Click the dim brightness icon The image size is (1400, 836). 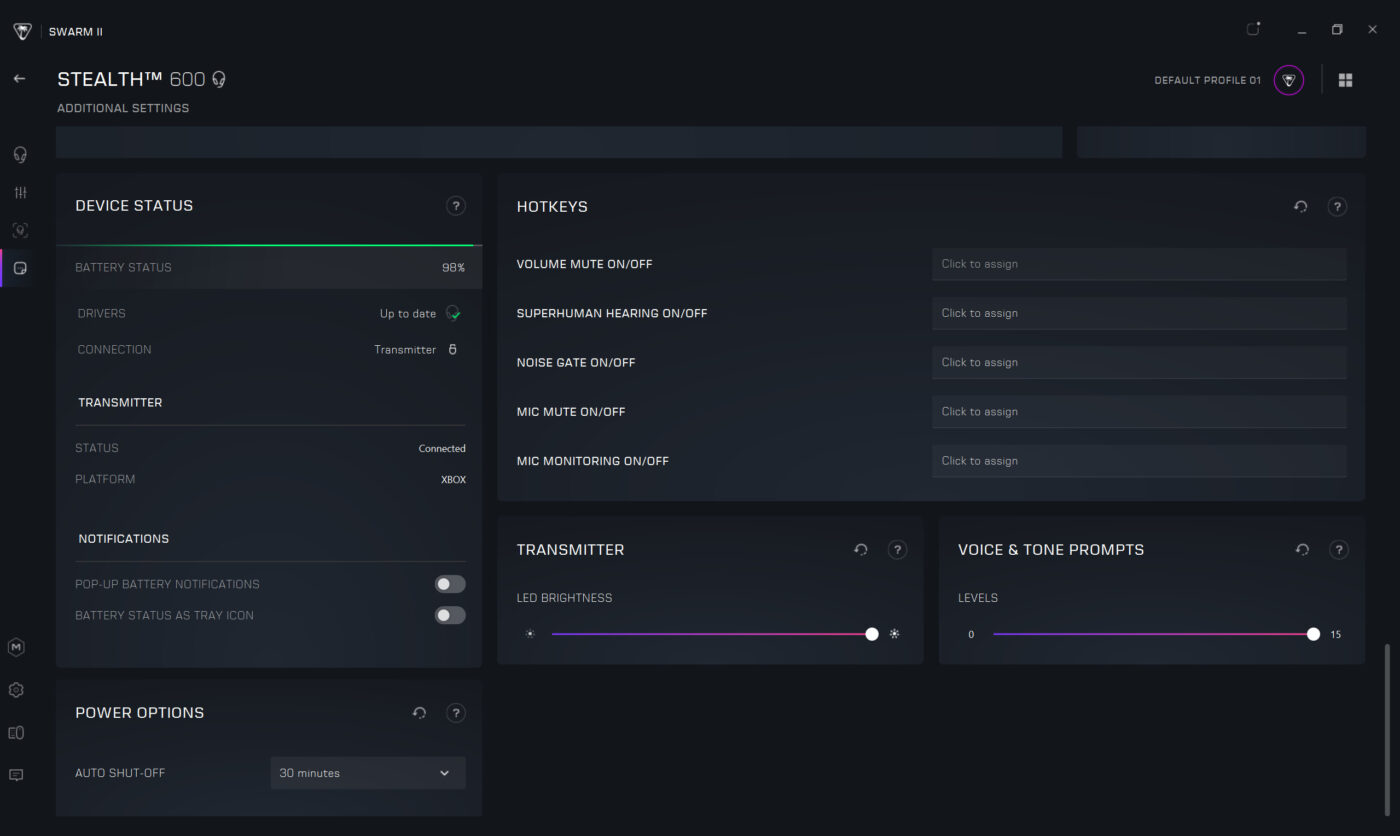(x=530, y=634)
